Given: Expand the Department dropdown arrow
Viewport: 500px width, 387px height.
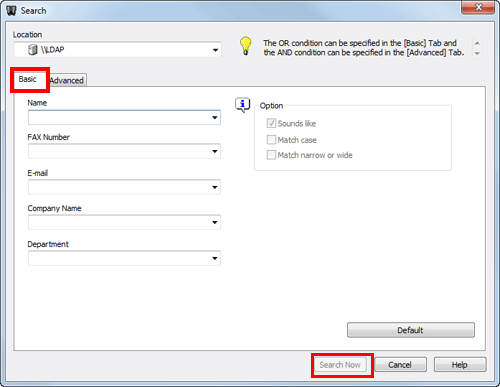Looking at the screenshot, I should (215, 258).
